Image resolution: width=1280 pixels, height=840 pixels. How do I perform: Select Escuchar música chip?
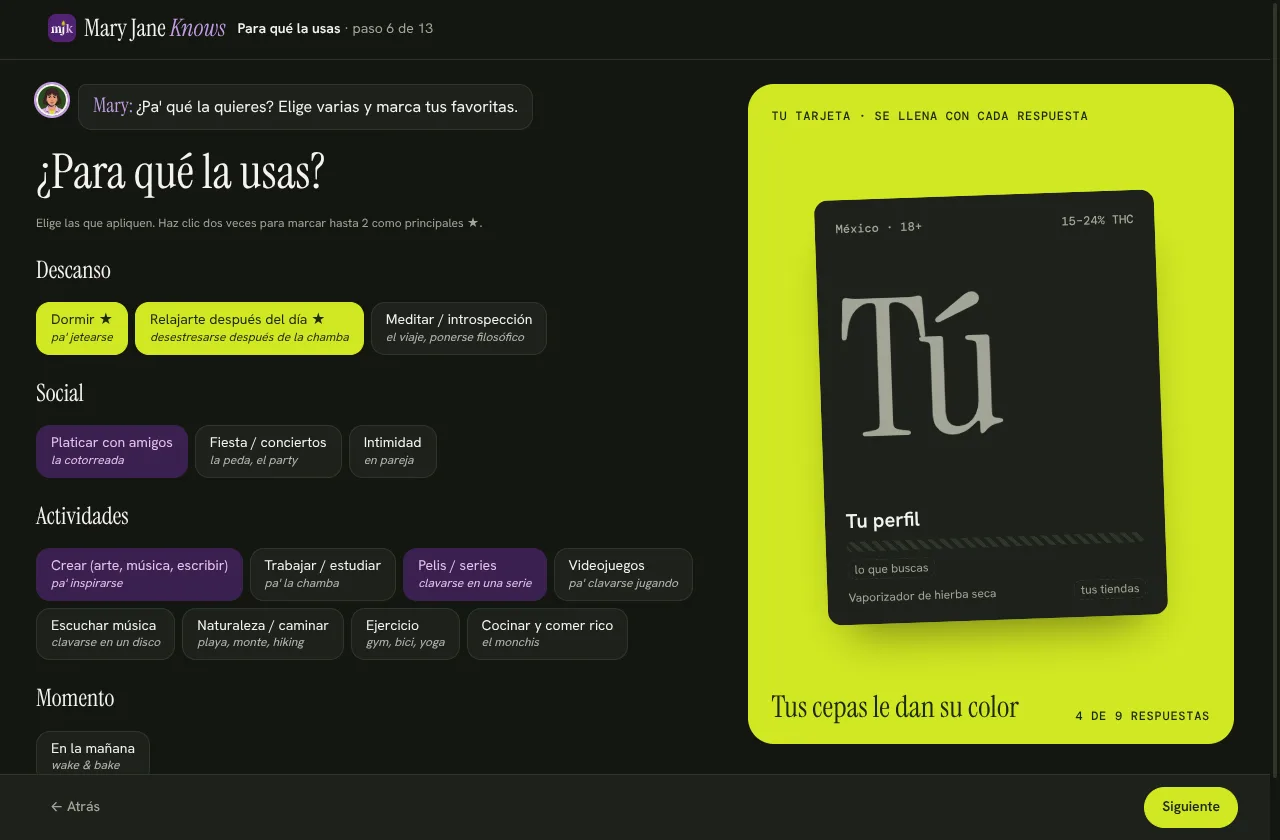tap(106, 634)
